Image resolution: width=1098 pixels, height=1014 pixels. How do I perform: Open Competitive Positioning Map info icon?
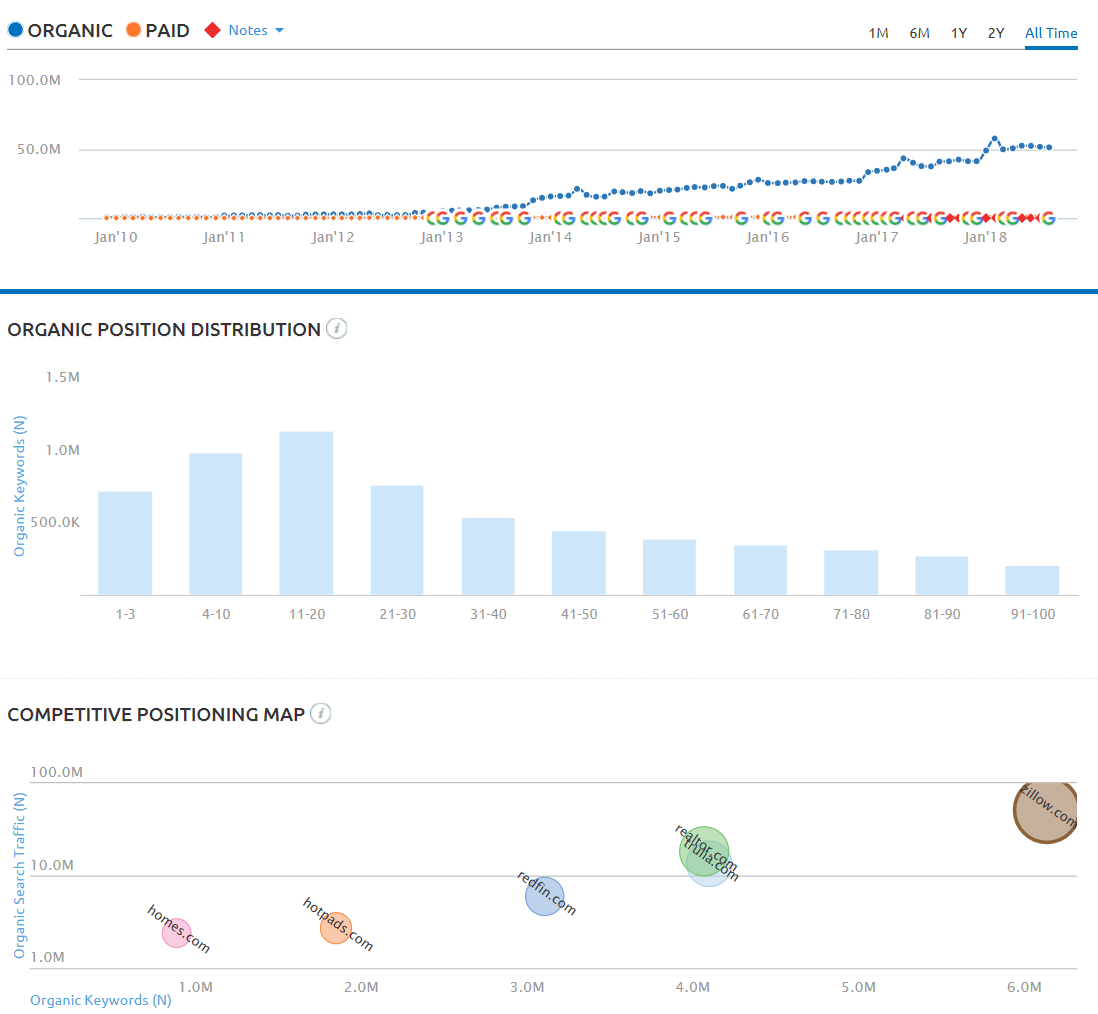tap(321, 714)
